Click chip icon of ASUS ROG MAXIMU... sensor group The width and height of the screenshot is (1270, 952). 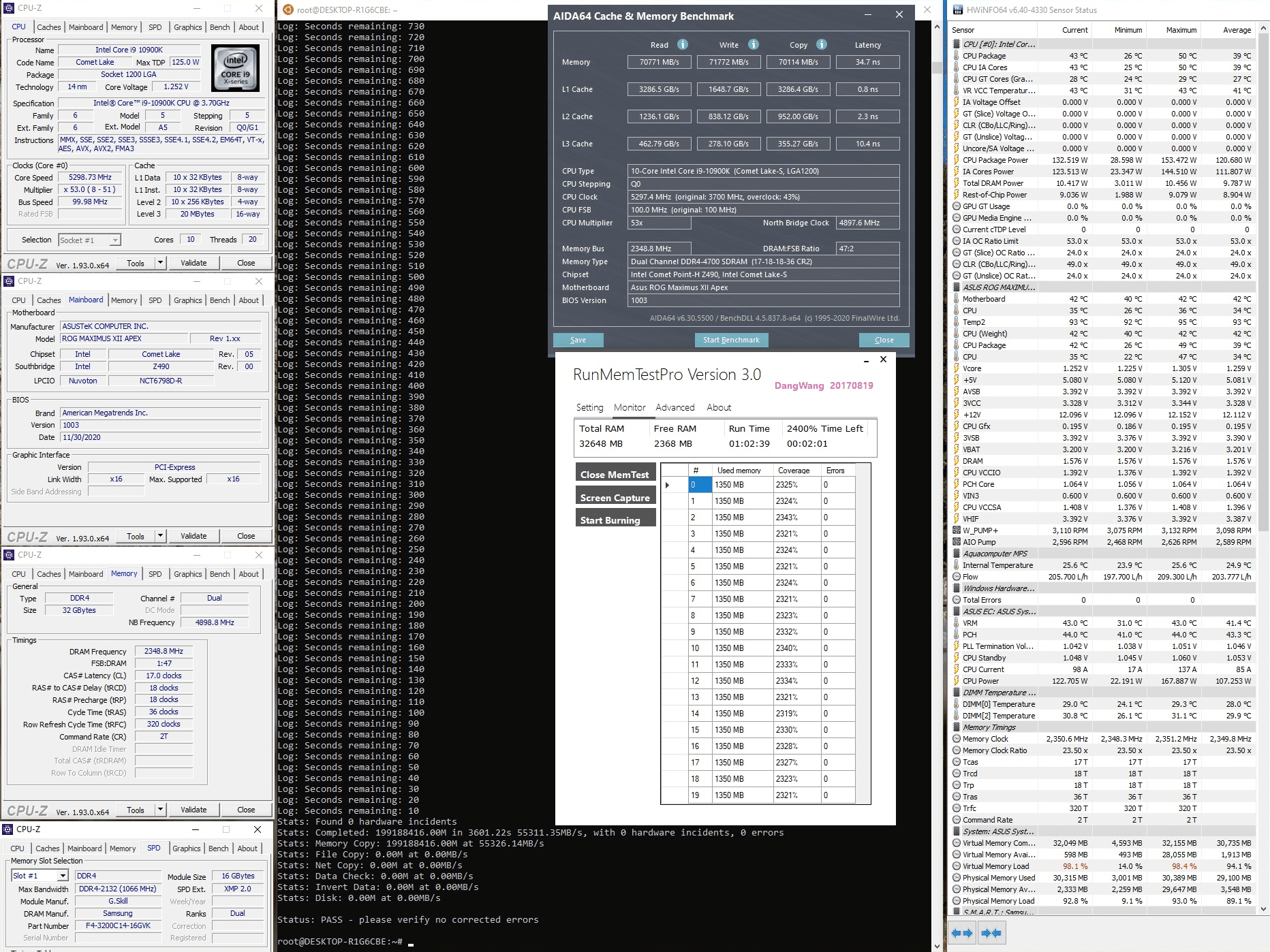point(957,287)
